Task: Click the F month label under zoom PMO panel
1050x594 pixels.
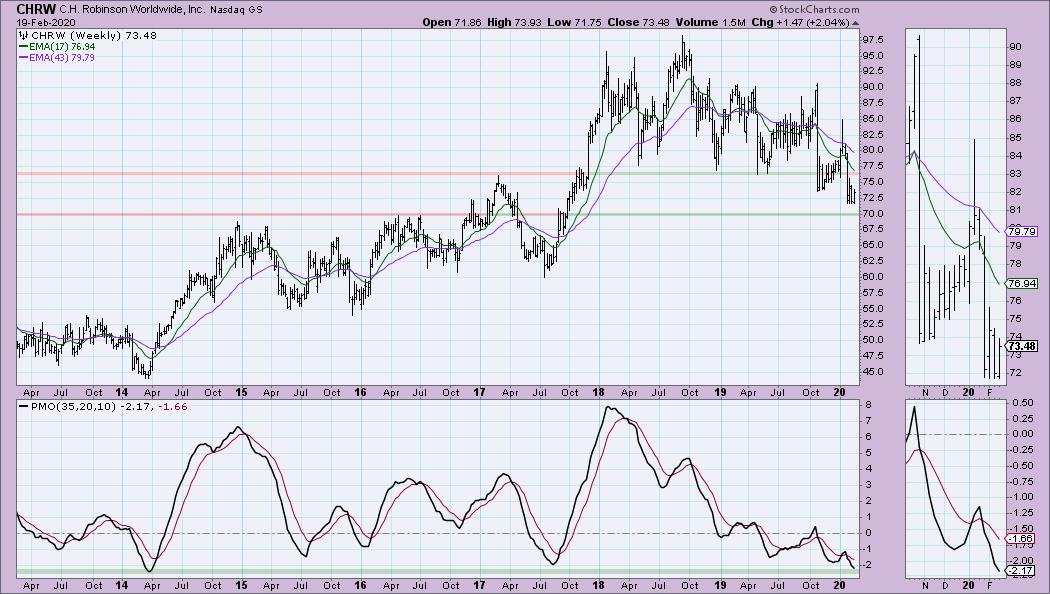Action: coord(990,585)
